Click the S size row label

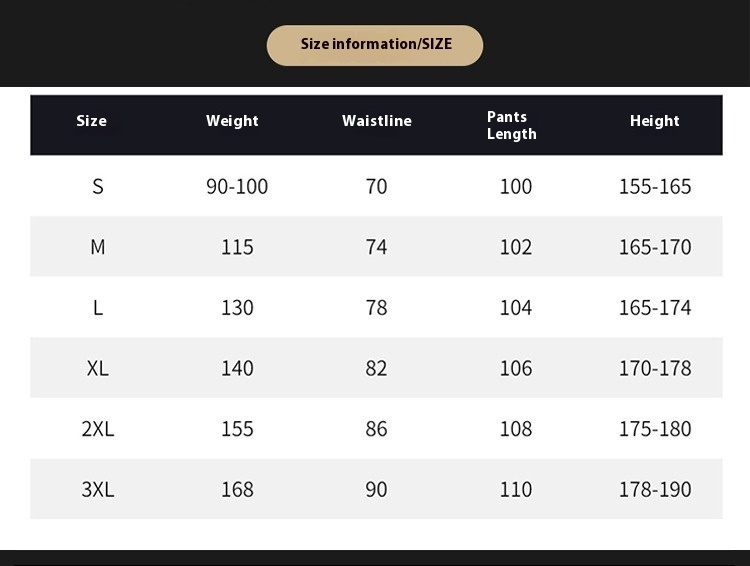pos(98,186)
